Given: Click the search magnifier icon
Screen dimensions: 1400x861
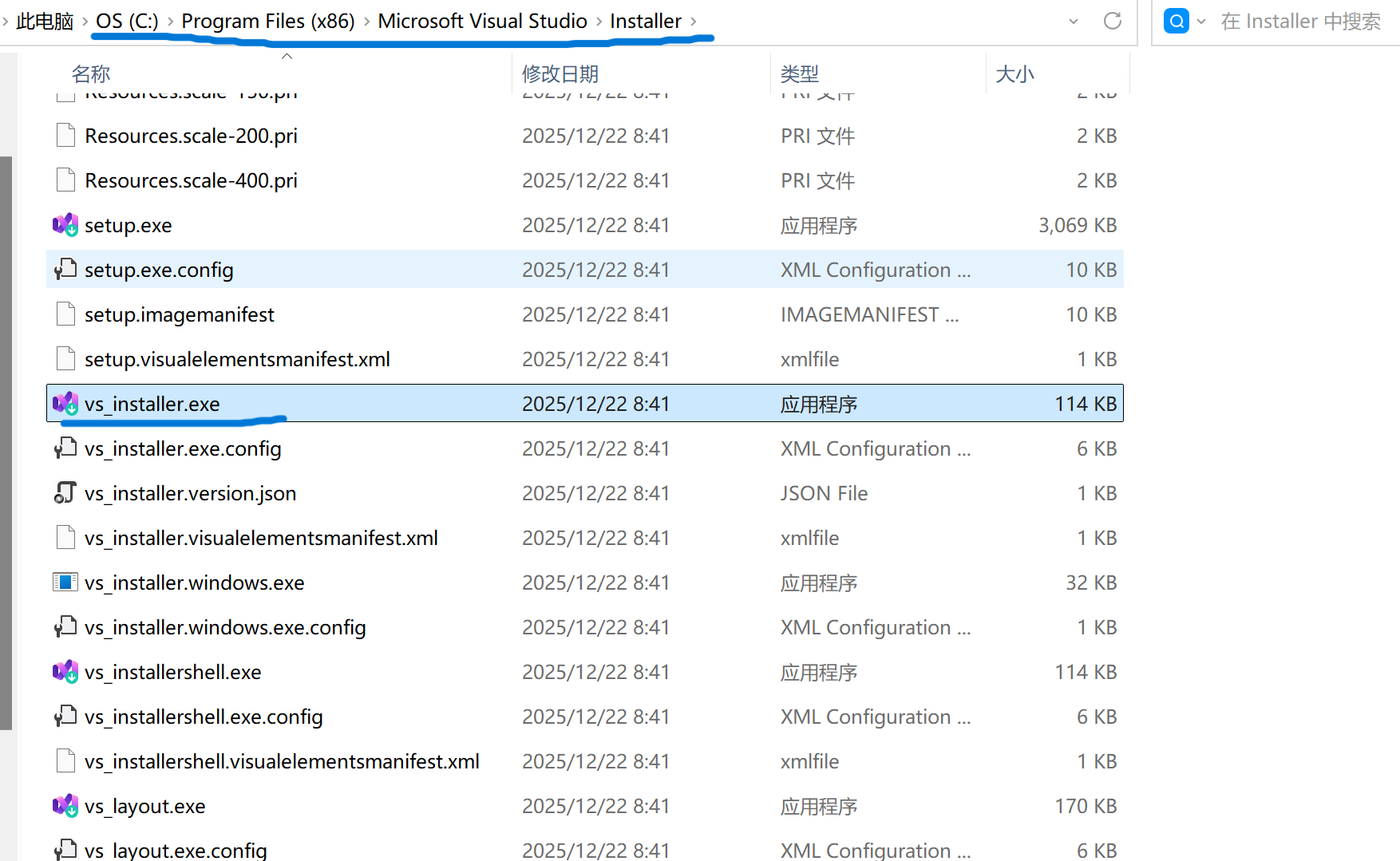Looking at the screenshot, I should 1177,21.
